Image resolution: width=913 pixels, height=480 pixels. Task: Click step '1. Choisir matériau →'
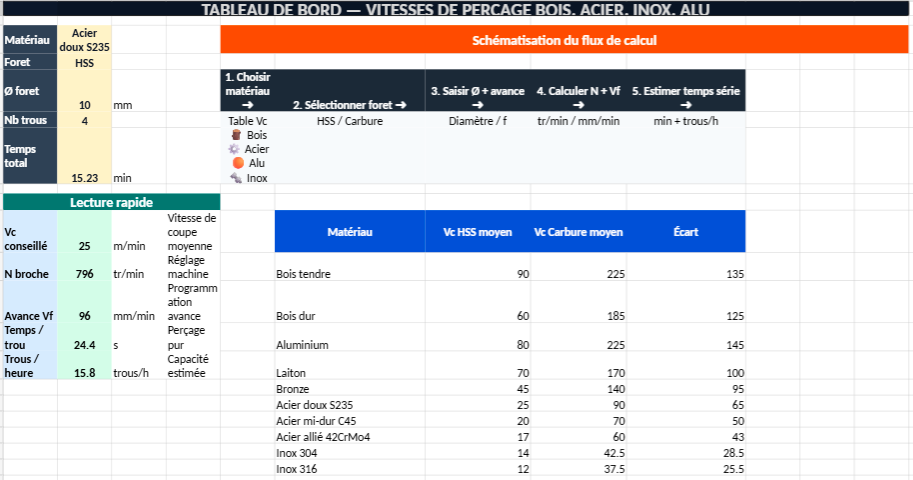[x=247, y=91]
